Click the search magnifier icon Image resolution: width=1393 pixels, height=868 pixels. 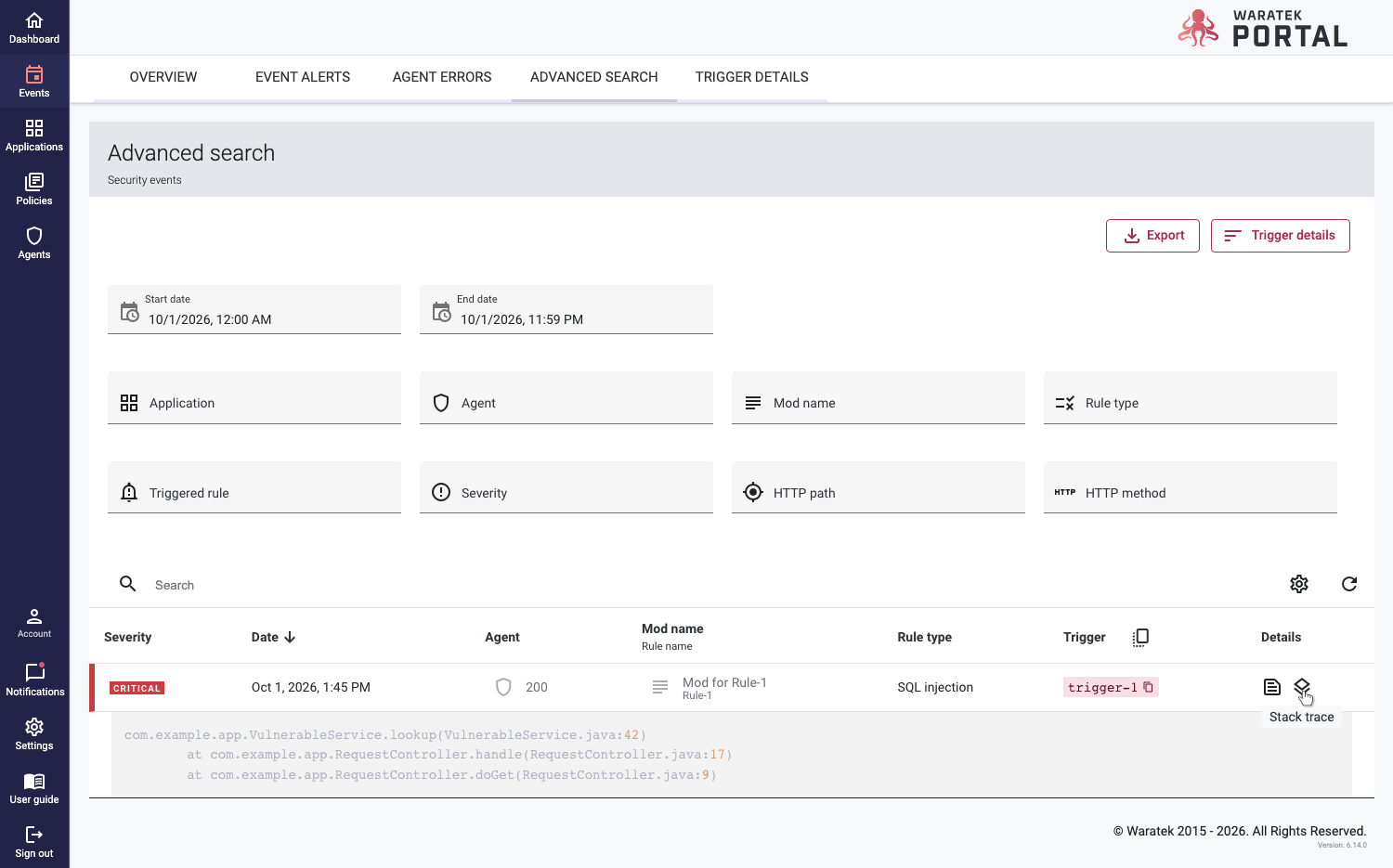point(128,584)
